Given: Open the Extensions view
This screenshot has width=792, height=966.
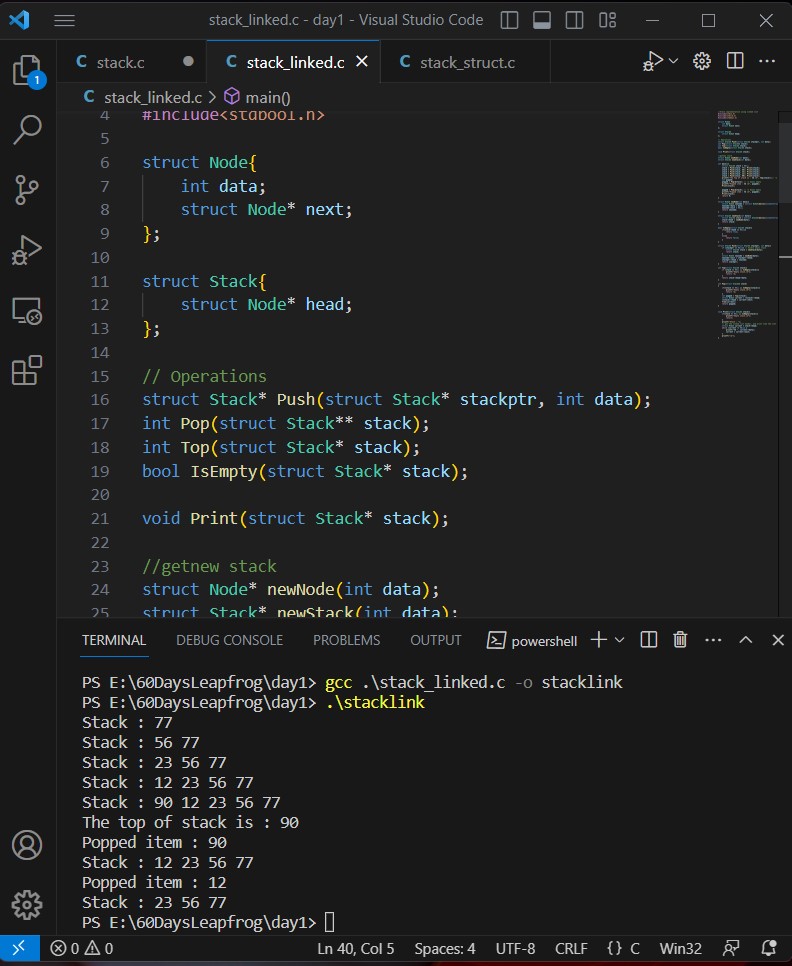Looking at the screenshot, I should [x=27, y=370].
